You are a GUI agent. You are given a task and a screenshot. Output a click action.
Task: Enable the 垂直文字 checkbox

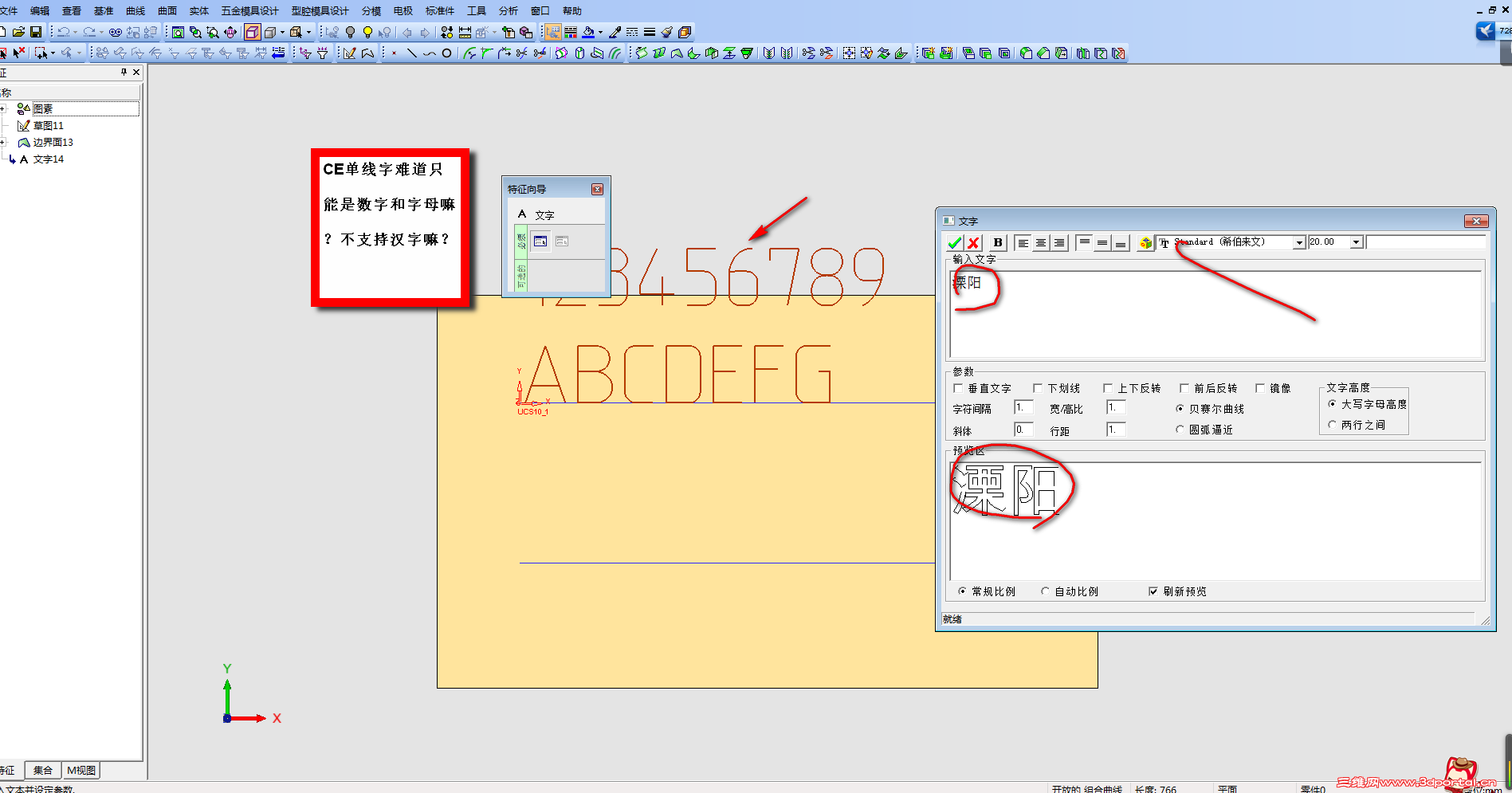[x=958, y=388]
